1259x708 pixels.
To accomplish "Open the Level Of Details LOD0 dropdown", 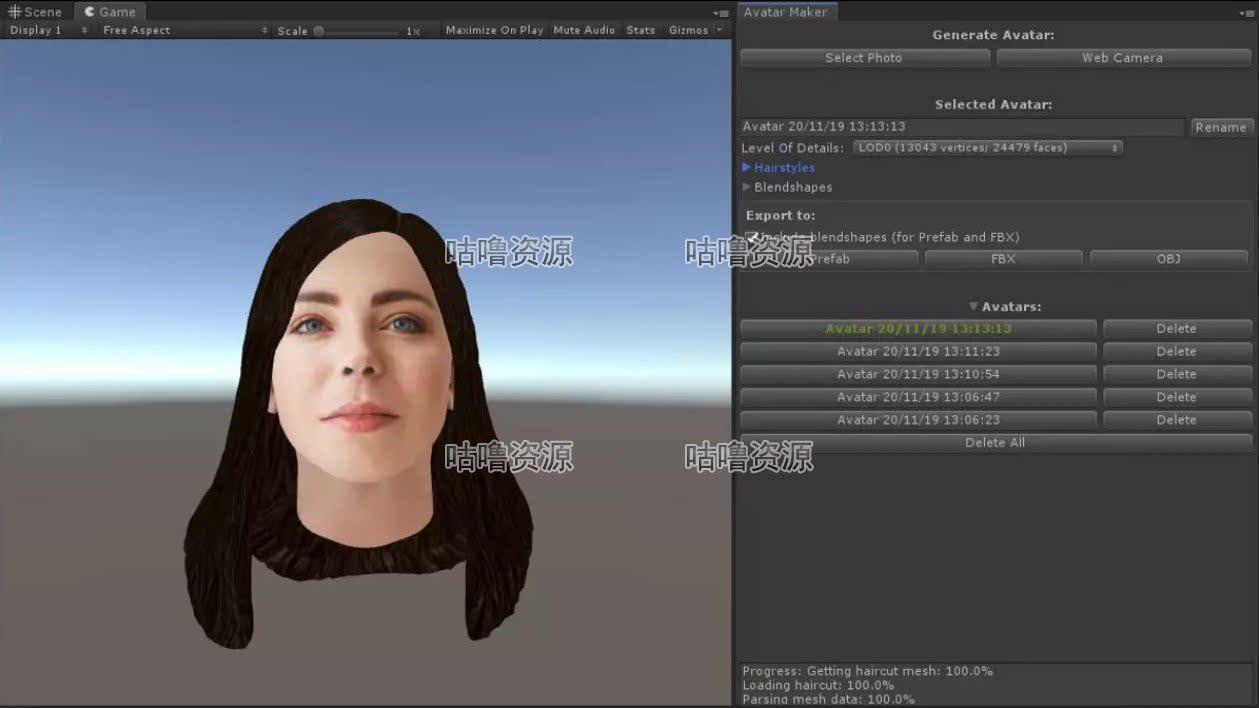I will (988, 148).
